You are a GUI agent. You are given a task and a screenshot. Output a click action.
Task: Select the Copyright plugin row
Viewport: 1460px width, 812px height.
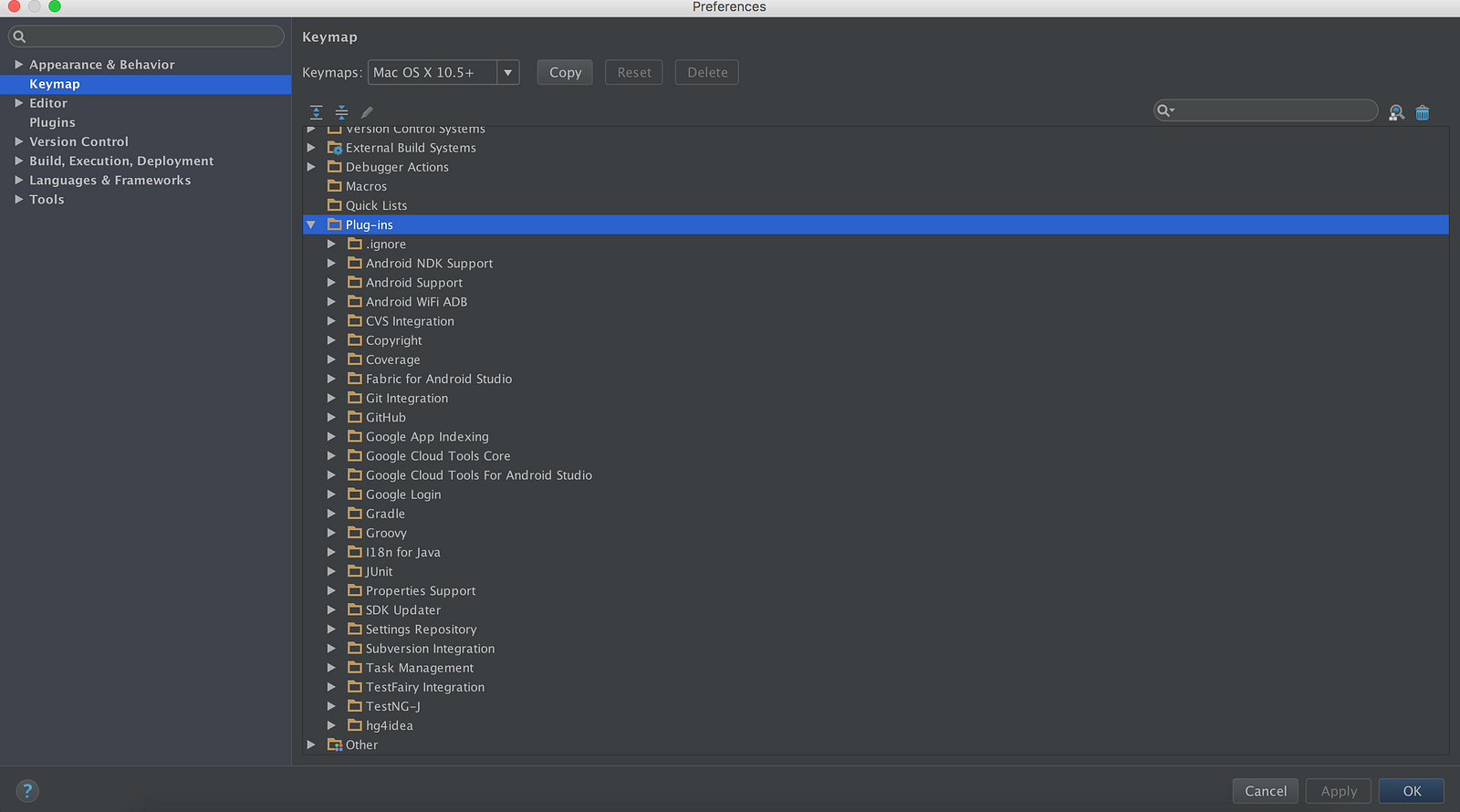pyautogui.click(x=876, y=340)
